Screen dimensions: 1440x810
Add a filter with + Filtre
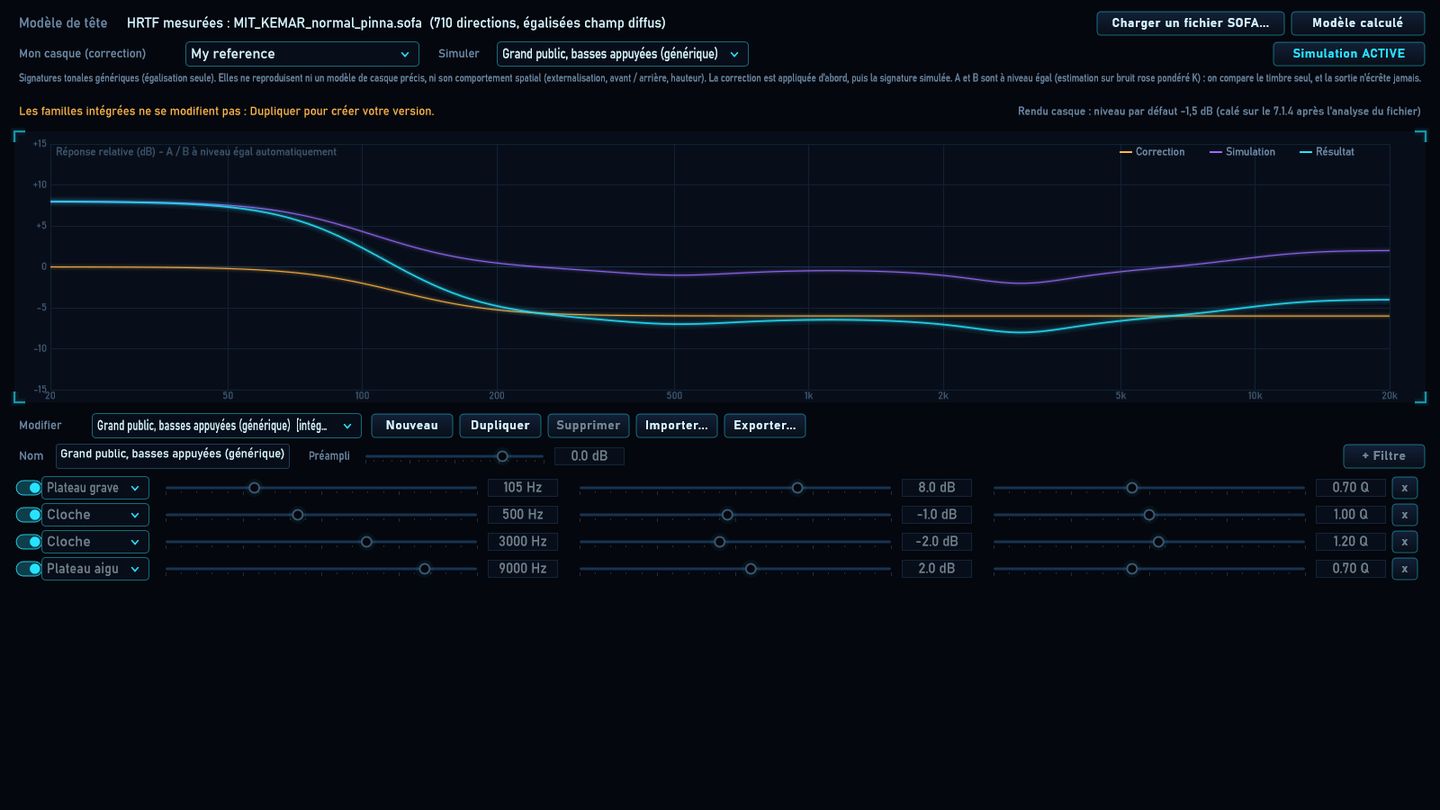[1384, 456]
